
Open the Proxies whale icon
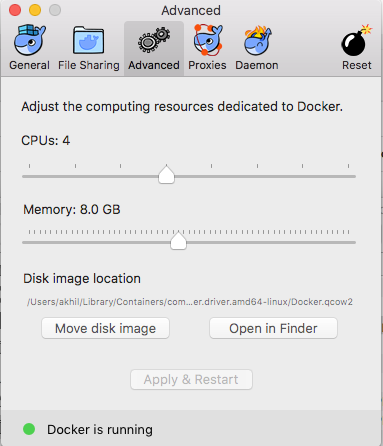208,40
